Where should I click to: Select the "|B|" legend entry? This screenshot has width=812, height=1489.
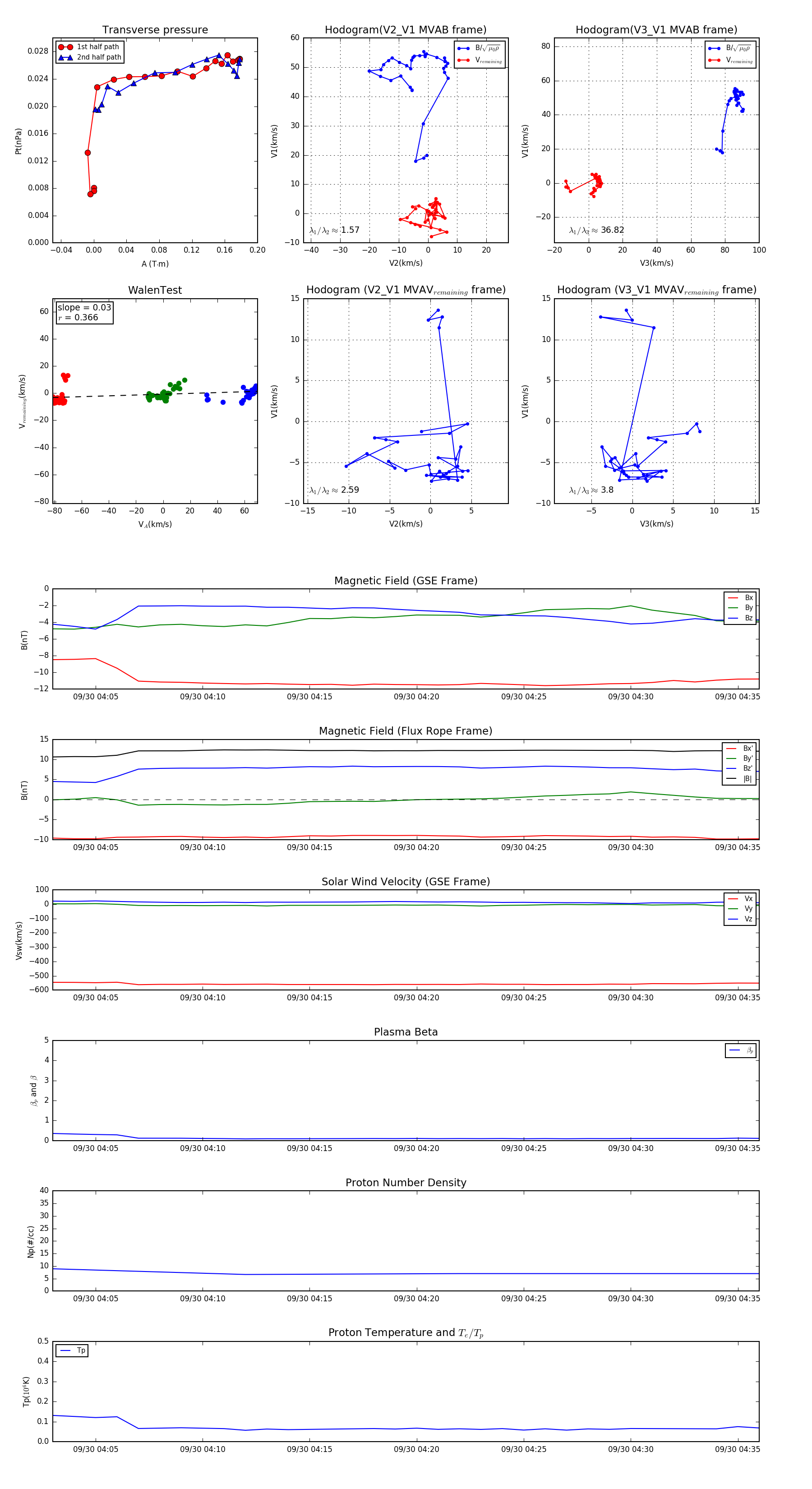point(739,779)
